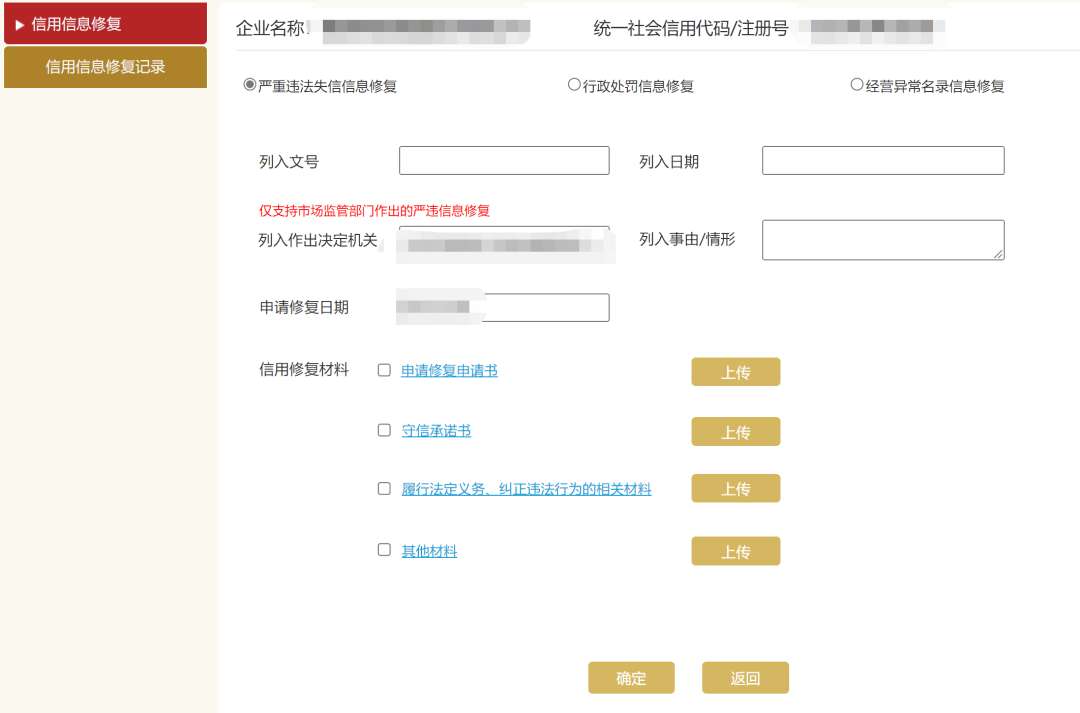1080x713 pixels.
Task: Click the 列入日期 input field
Action: pyautogui.click(x=883, y=161)
